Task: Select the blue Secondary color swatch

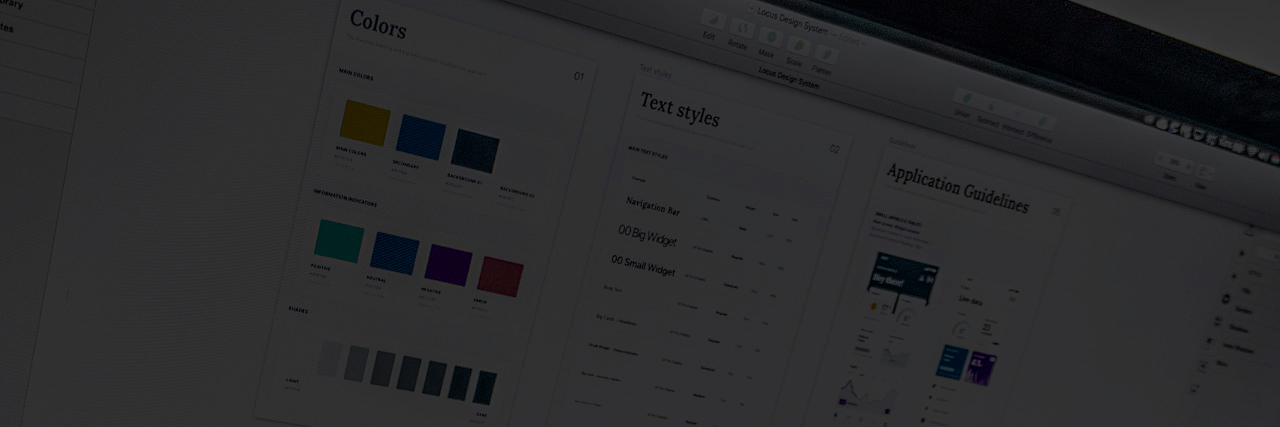Action: pyautogui.click(x=421, y=137)
